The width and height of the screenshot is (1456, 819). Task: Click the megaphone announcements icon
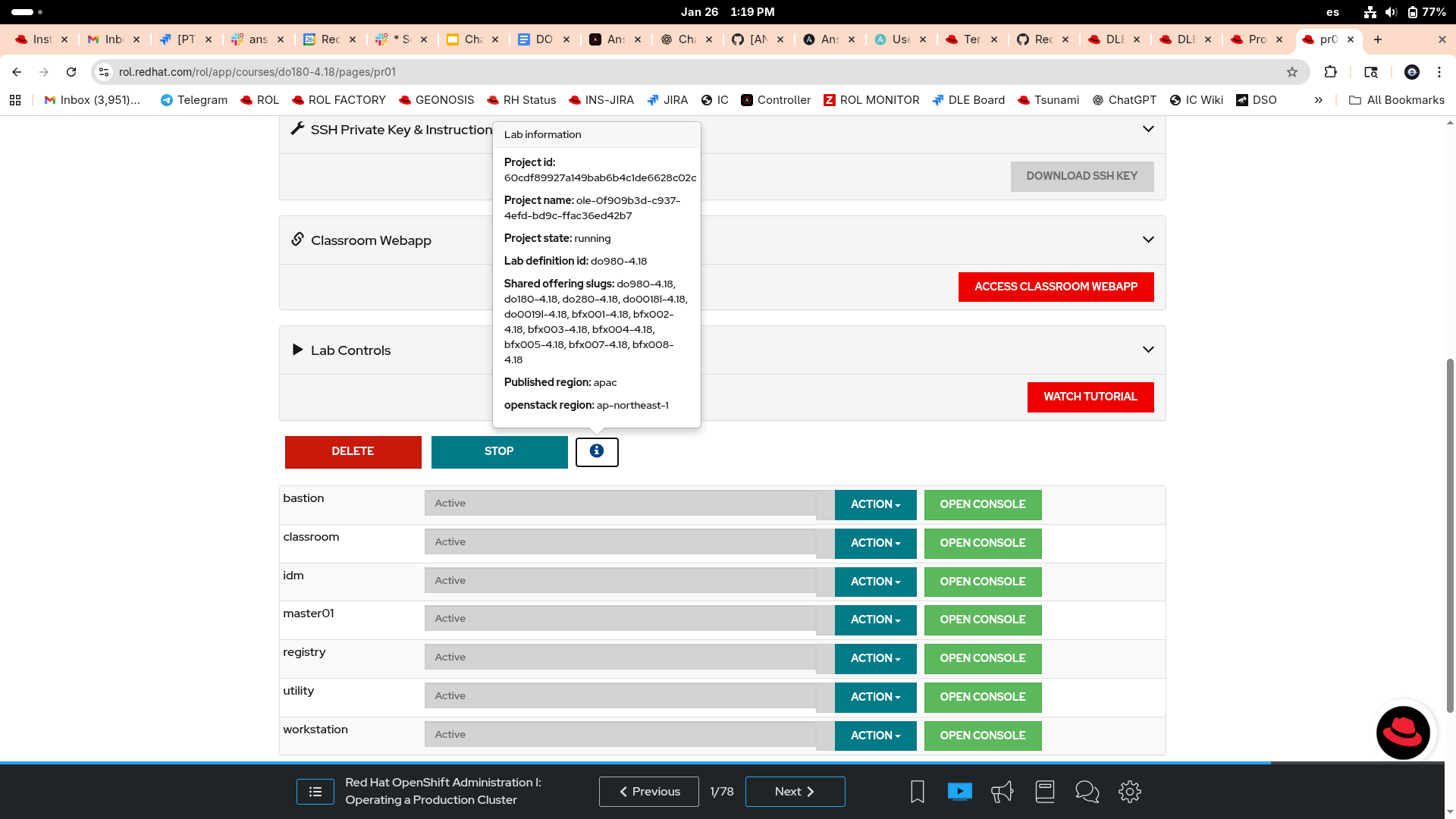tap(1002, 792)
